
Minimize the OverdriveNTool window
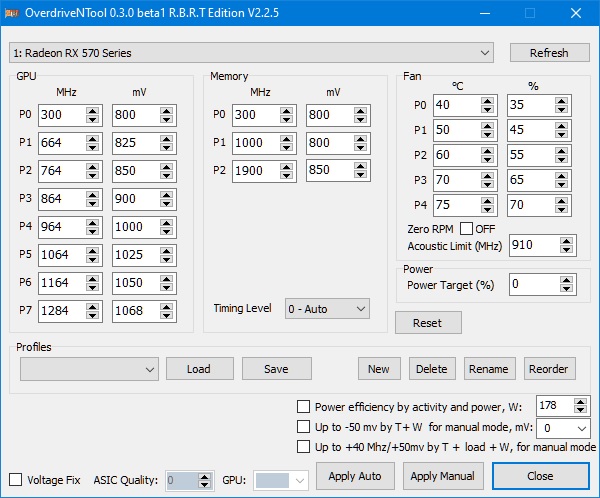click(x=485, y=13)
